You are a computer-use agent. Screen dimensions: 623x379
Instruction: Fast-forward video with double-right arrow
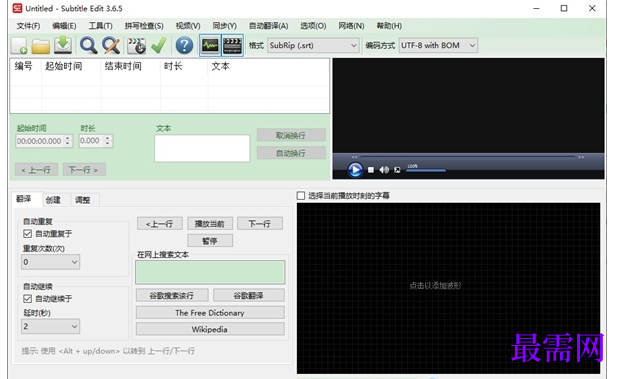pyautogui.click(x=581, y=157)
